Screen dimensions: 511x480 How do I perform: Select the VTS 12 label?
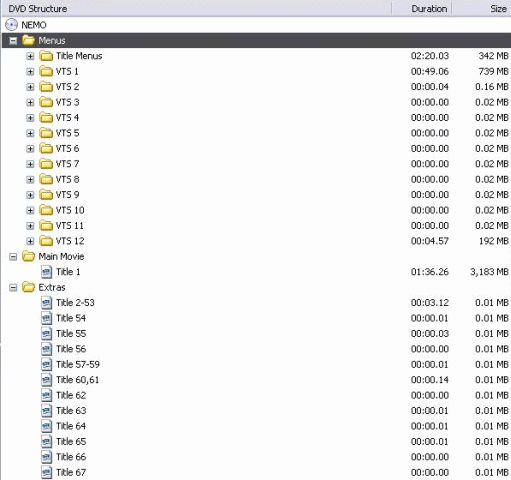[70, 241]
